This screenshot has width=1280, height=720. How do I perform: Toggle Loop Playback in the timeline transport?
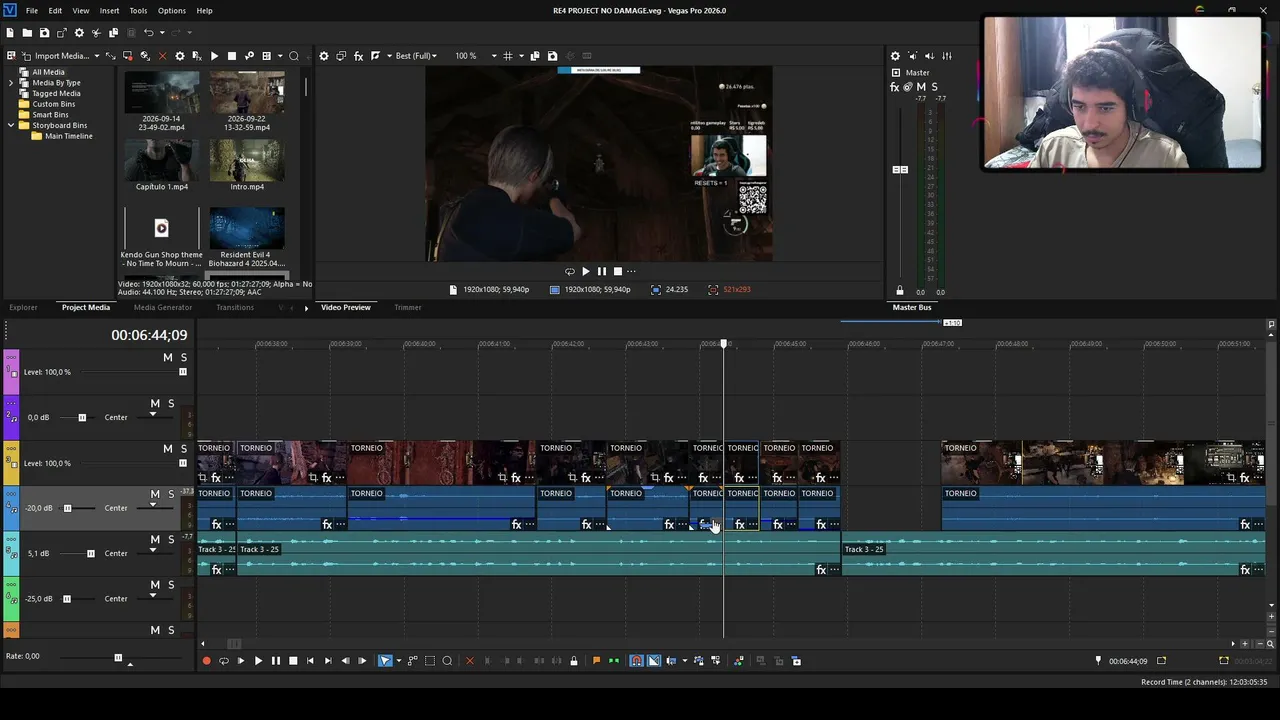pos(224,661)
